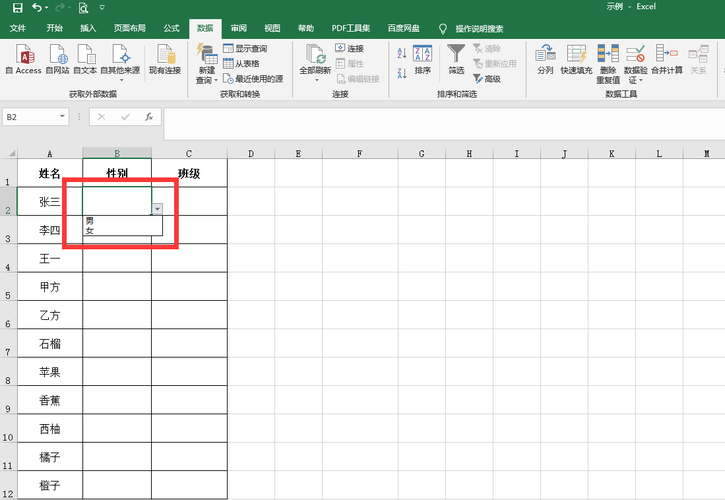Click the Undo arrow icon
Viewport: 725px width, 500px height.
37,7
